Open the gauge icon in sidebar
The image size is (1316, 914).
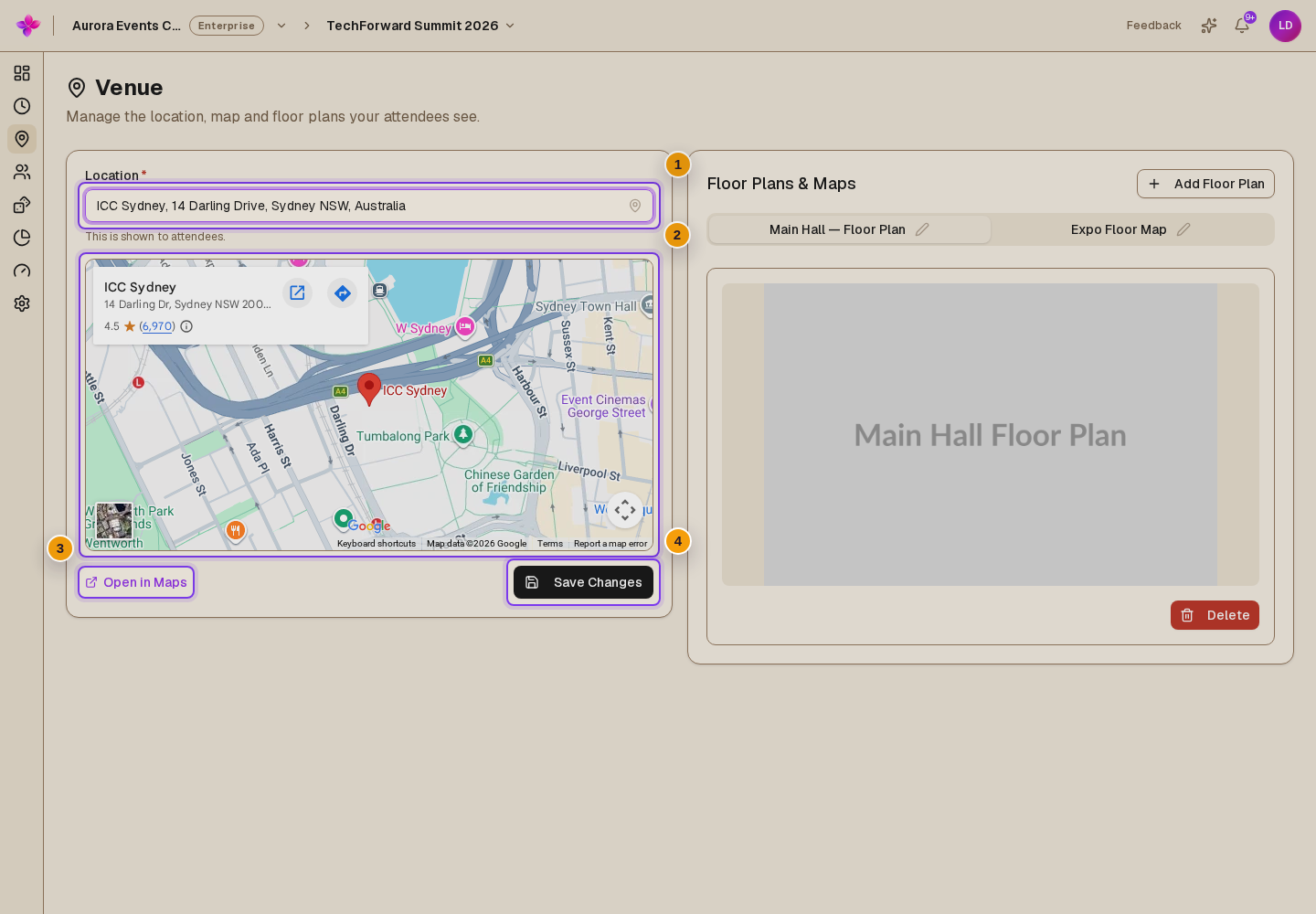click(x=22, y=271)
